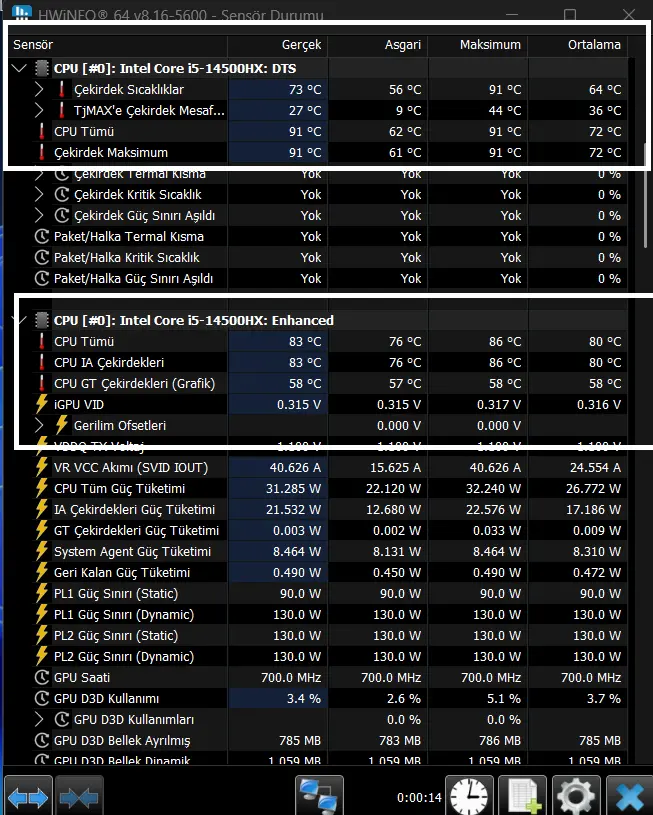Click thermometer icon beside Çekirdek Maksimum
The width and height of the screenshot is (653, 815).
coord(42,152)
